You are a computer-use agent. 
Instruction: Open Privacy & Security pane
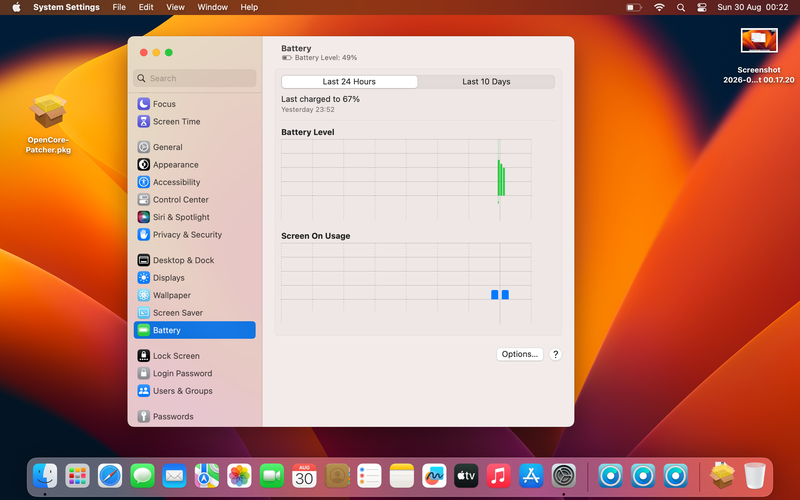(x=194, y=235)
